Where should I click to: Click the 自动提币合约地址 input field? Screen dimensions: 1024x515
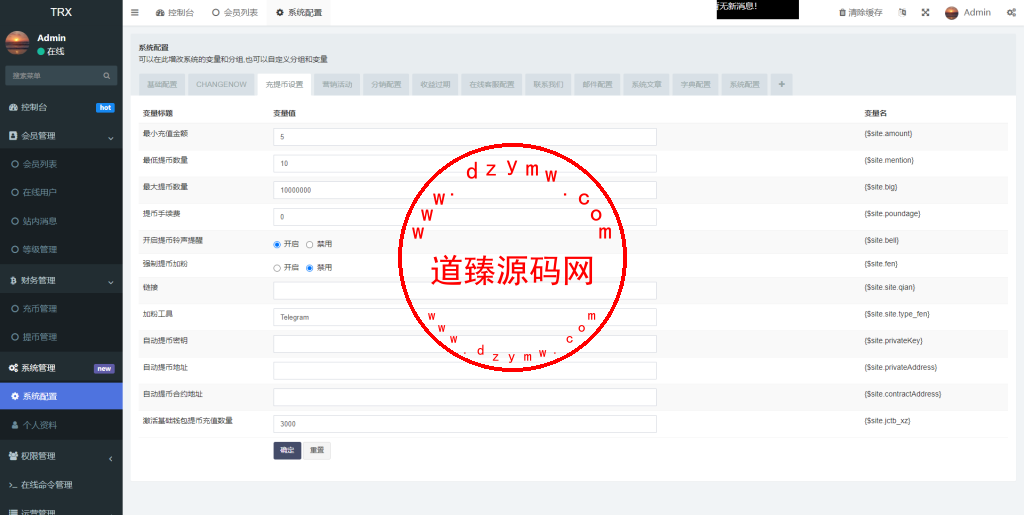[x=465, y=397]
